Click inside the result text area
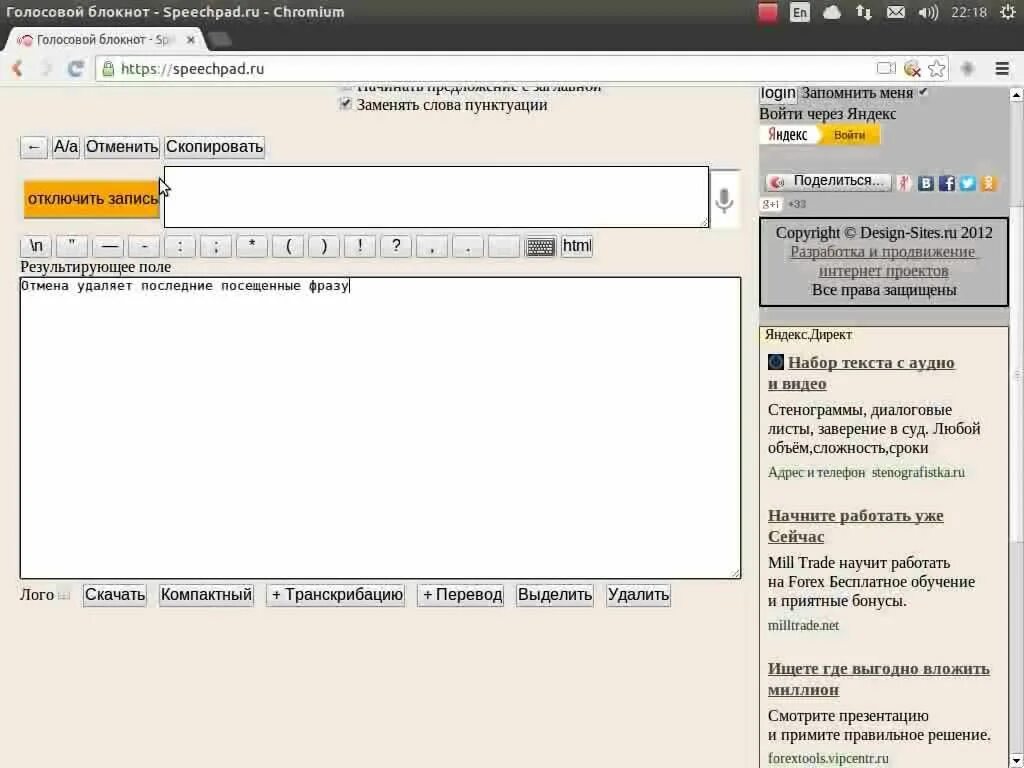 [x=381, y=428]
